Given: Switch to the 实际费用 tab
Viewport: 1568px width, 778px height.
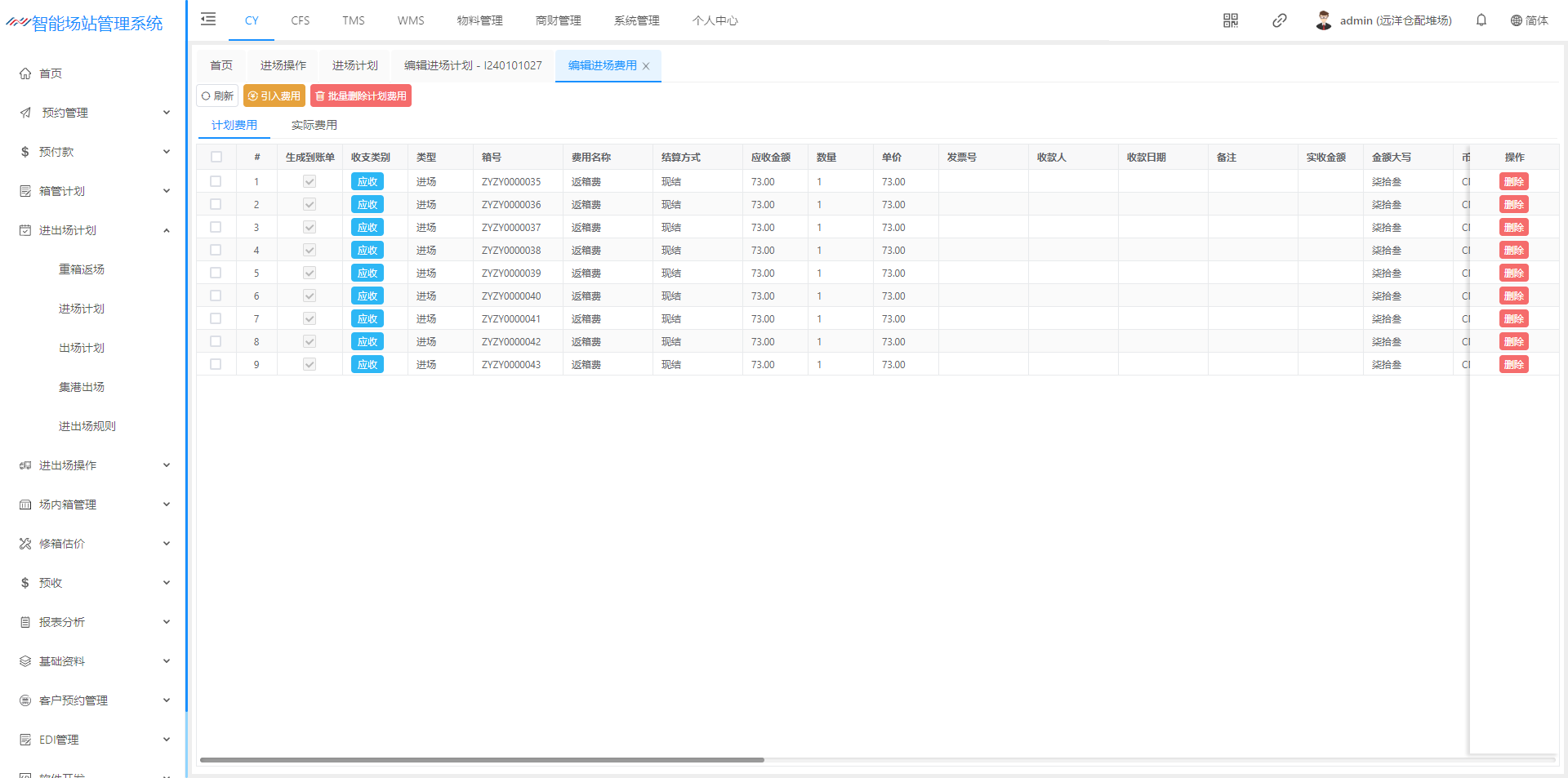Looking at the screenshot, I should (x=314, y=125).
